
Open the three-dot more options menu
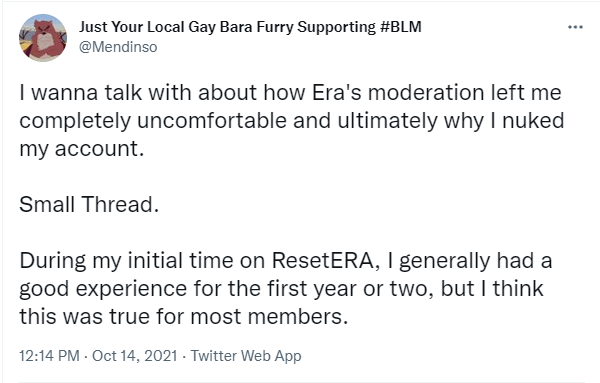[x=575, y=27]
